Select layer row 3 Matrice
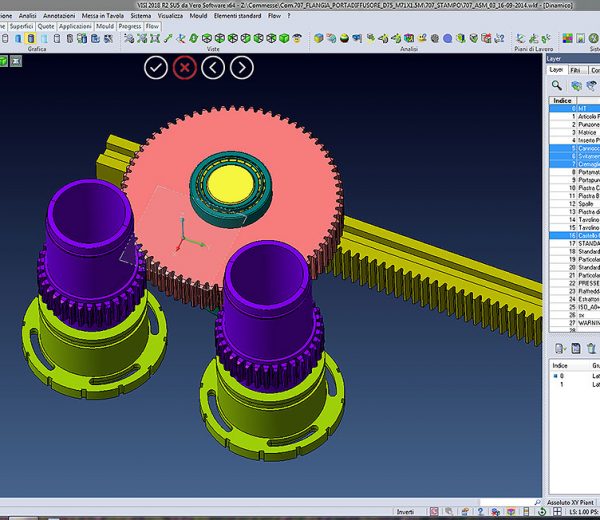The image size is (600, 520). (x=575, y=132)
